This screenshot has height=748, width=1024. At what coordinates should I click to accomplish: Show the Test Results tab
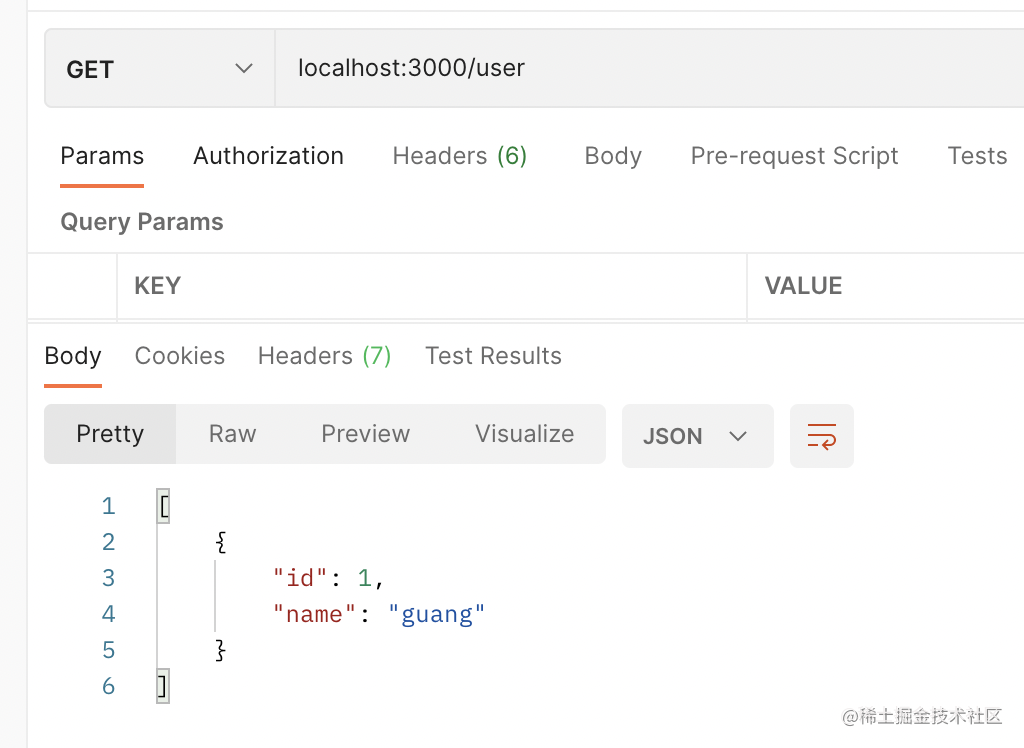point(493,356)
